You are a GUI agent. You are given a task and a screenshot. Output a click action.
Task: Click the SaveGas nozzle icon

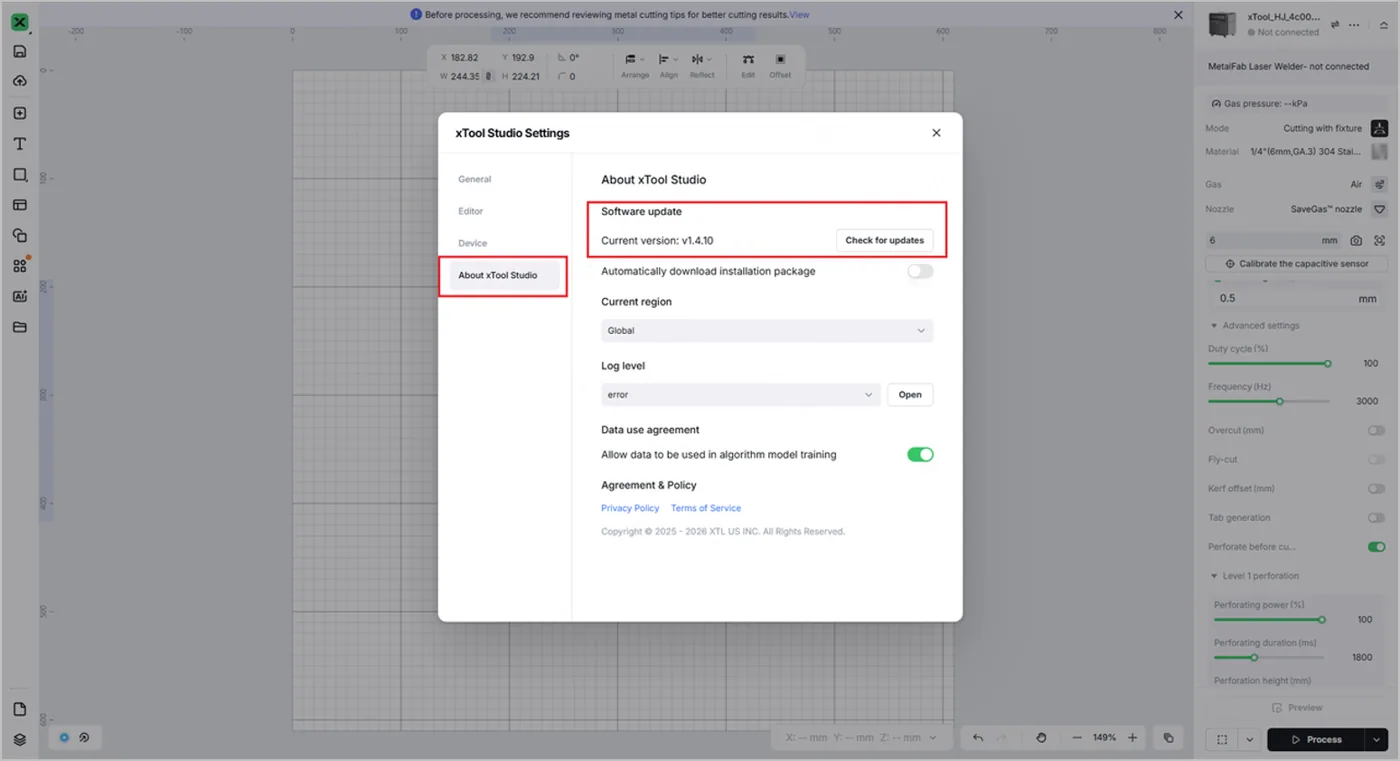[x=1379, y=210]
